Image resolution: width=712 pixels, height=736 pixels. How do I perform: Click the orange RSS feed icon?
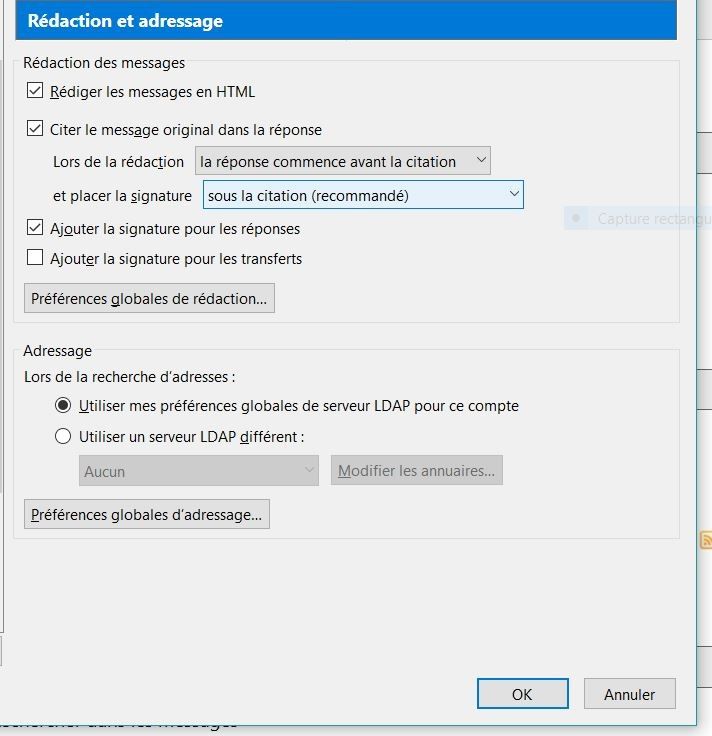pos(706,540)
